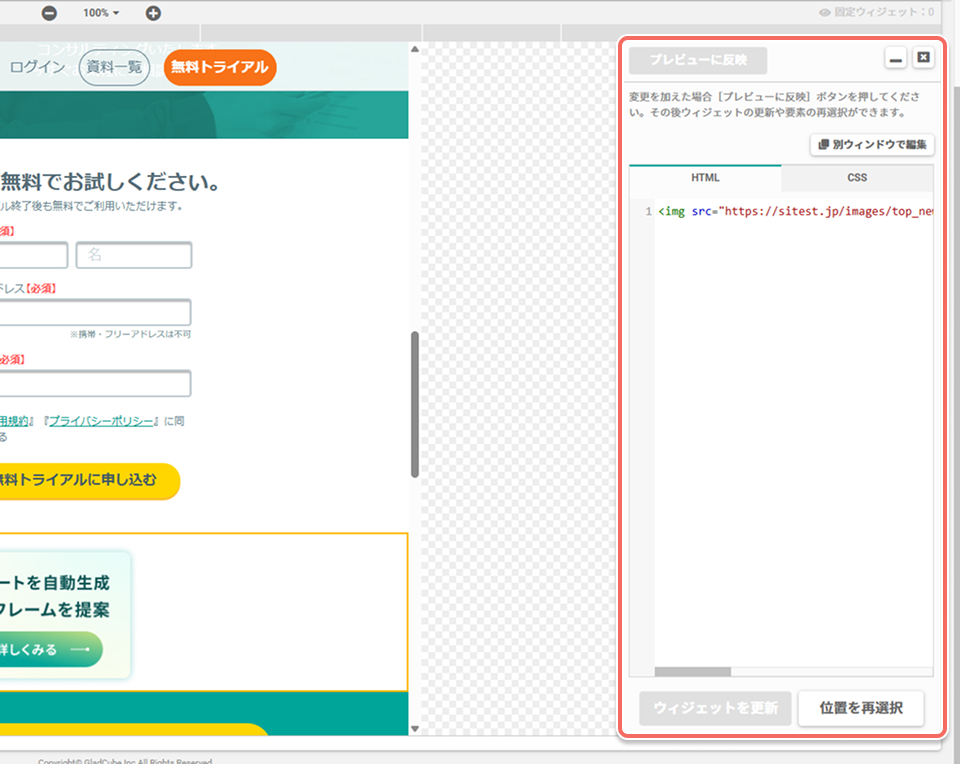This screenshot has height=764, width=960.
Task: Open the プライバシーポリシー link
Action: point(101,421)
